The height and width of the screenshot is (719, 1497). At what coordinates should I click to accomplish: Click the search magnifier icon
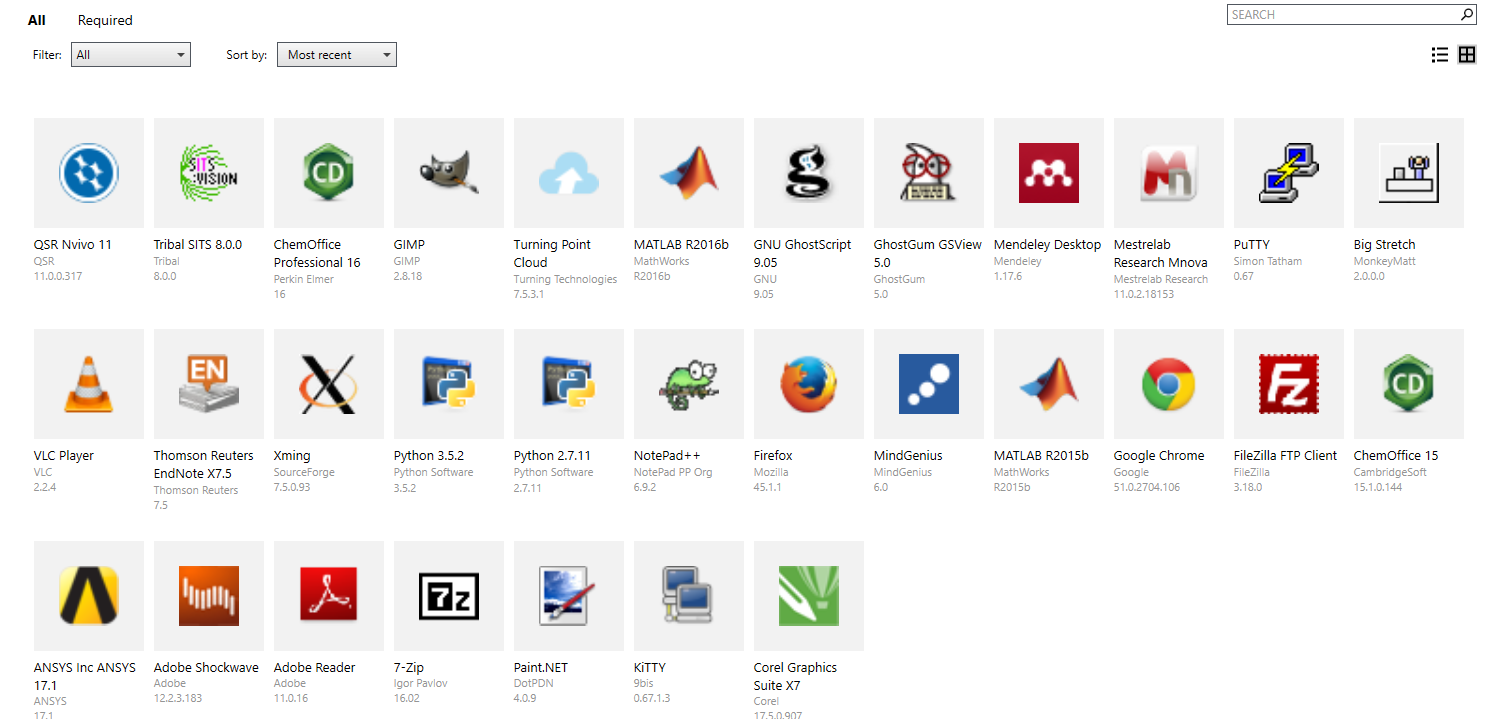point(1467,14)
